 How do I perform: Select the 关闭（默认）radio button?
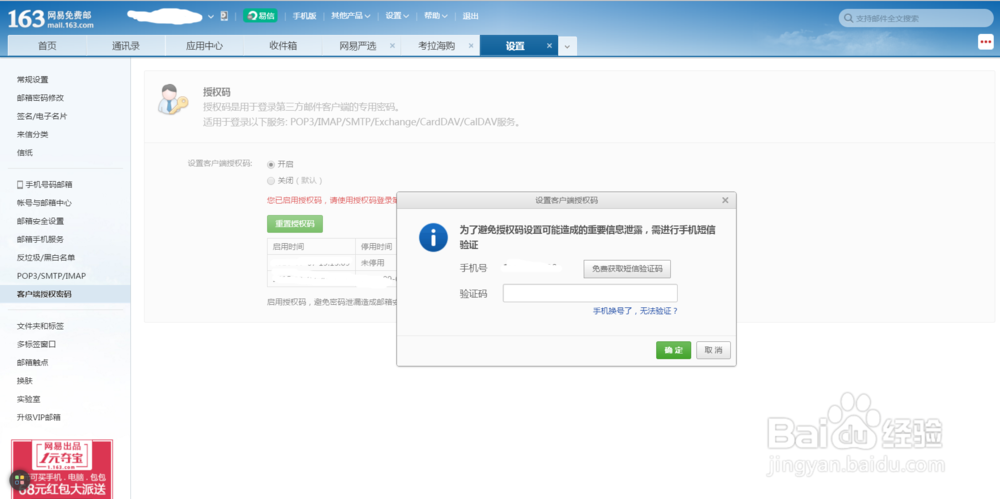[271, 181]
